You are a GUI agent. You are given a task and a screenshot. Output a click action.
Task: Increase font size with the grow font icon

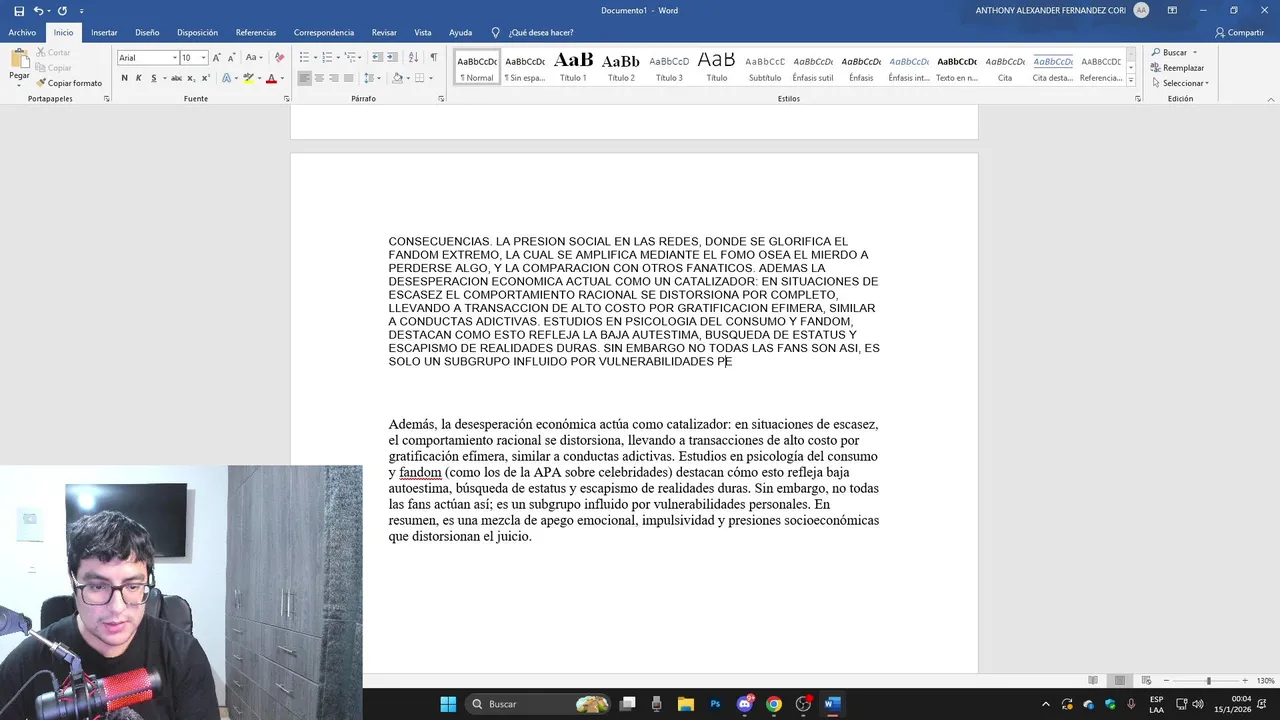click(x=217, y=57)
